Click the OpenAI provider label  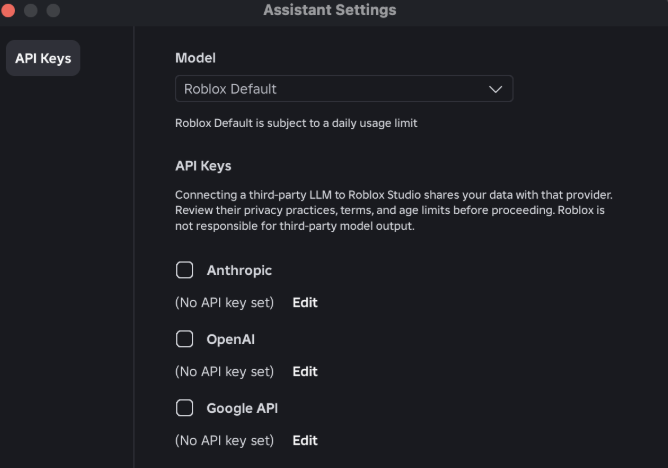pyautogui.click(x=230, y=339)
